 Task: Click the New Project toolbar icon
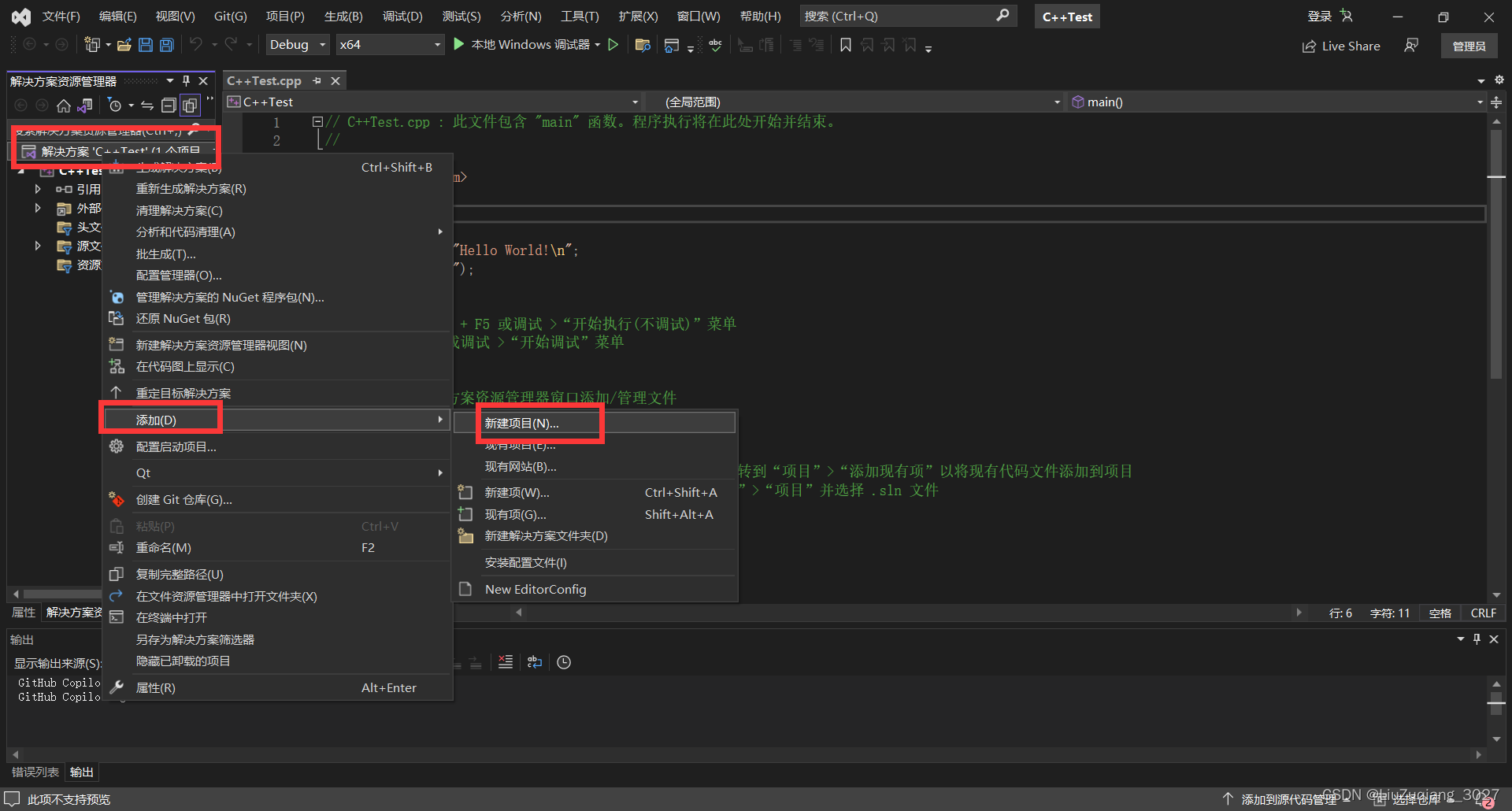(x=92, y=45)
